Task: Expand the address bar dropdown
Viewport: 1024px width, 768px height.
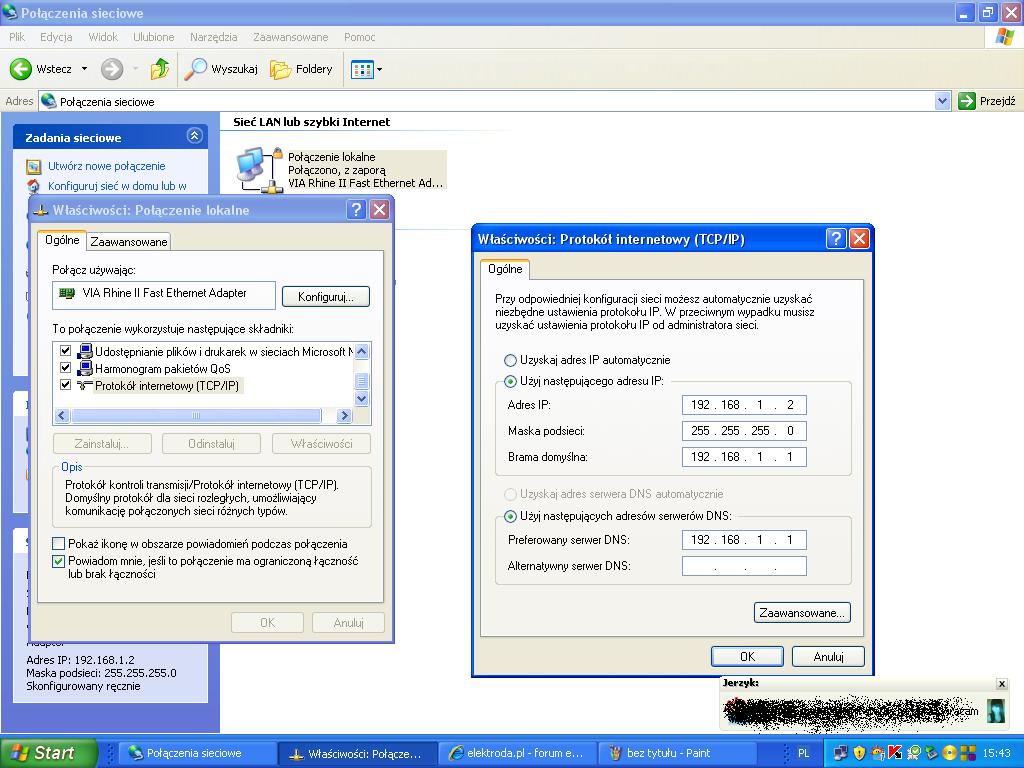Action: 942,101
